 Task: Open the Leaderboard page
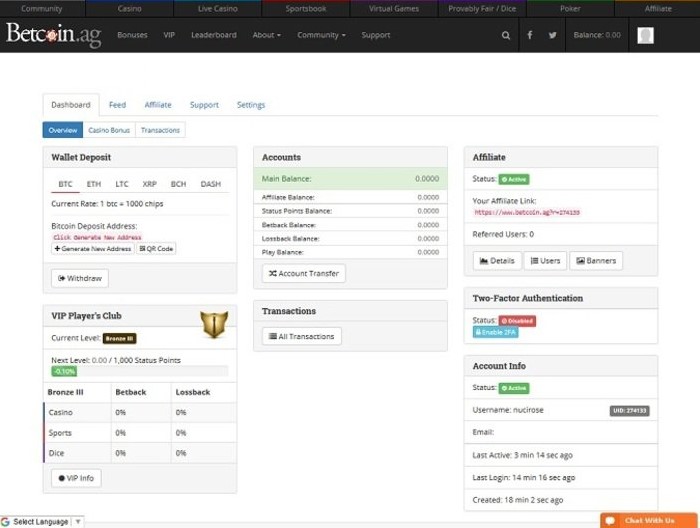coord(214,35)
